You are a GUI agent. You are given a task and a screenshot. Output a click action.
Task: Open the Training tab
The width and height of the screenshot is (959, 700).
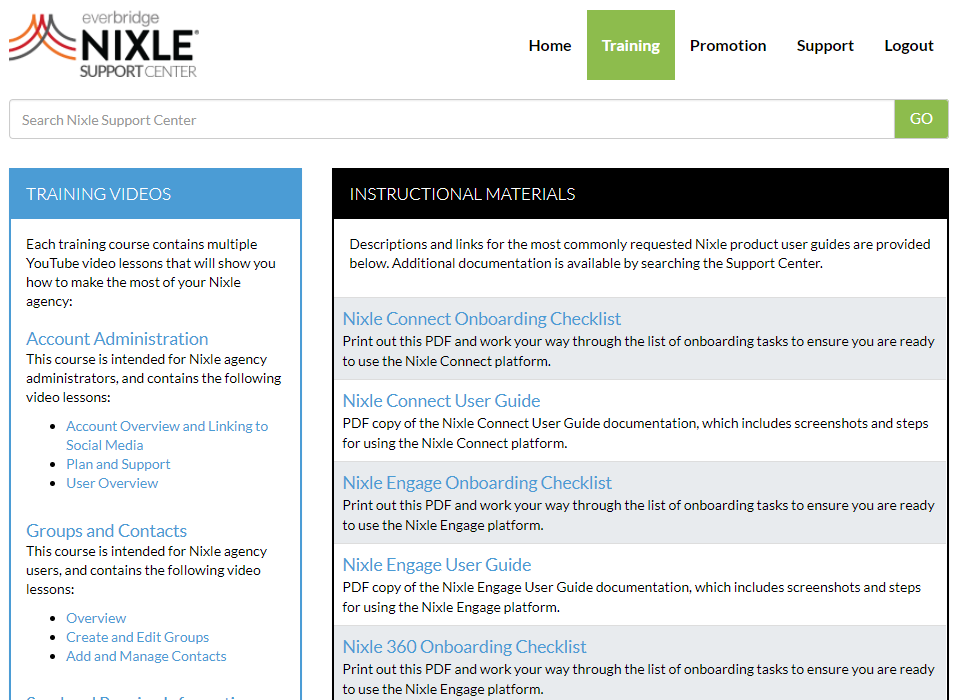click(x=631, y=45)
